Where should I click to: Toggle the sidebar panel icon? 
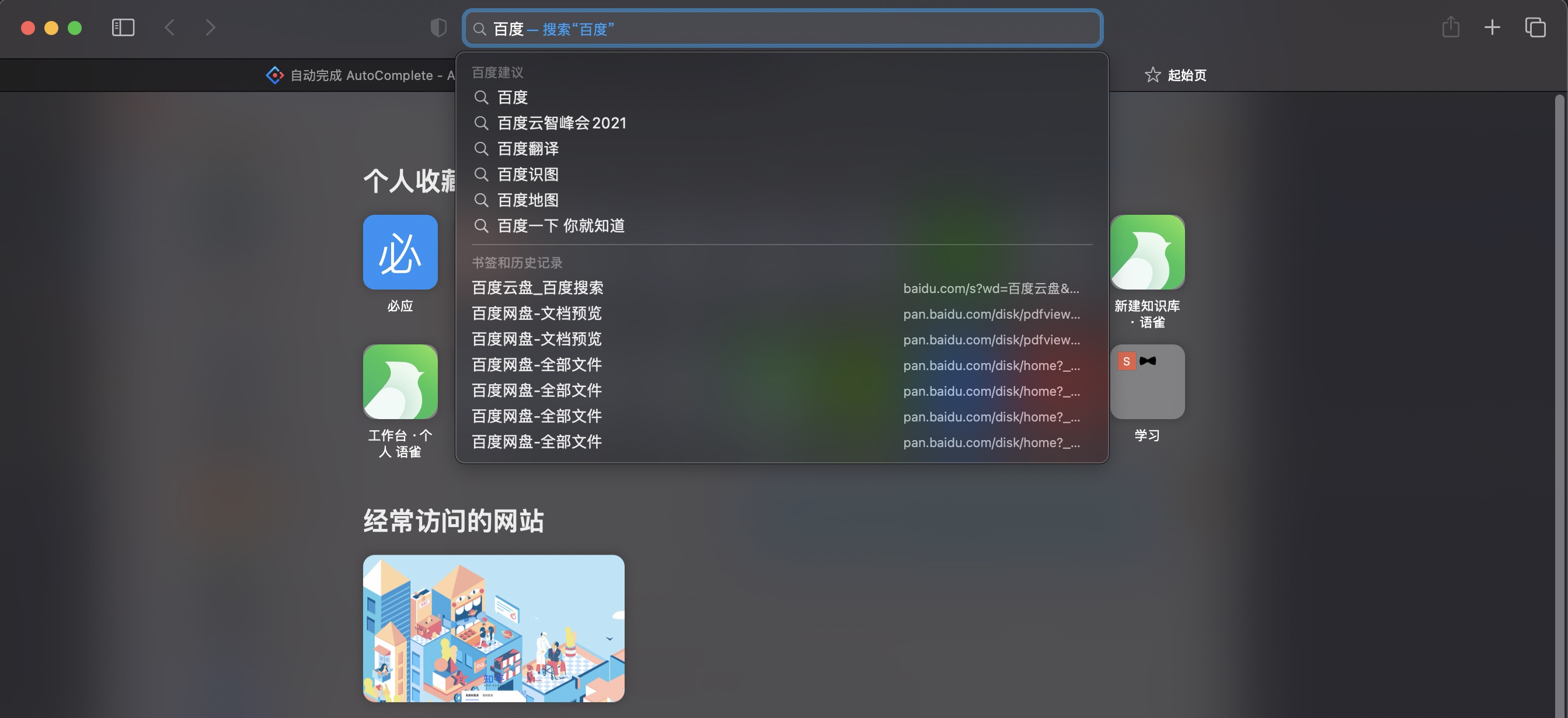123,27
